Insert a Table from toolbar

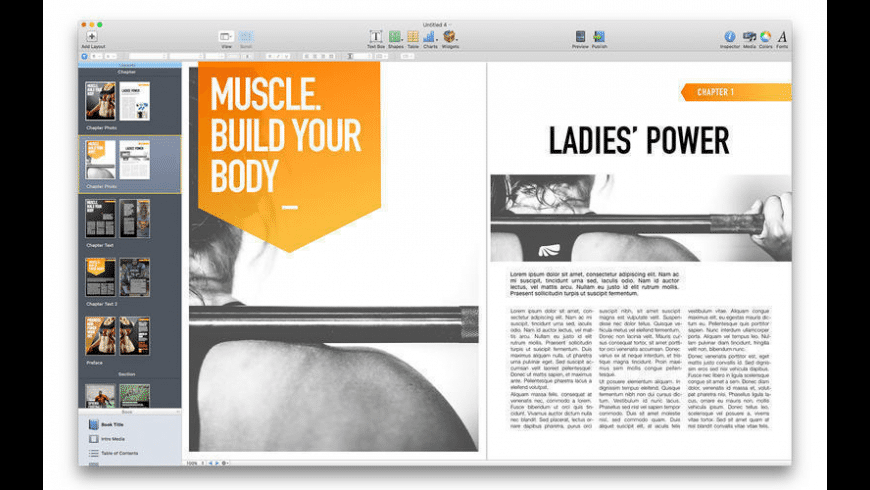[x=413, y=37]
